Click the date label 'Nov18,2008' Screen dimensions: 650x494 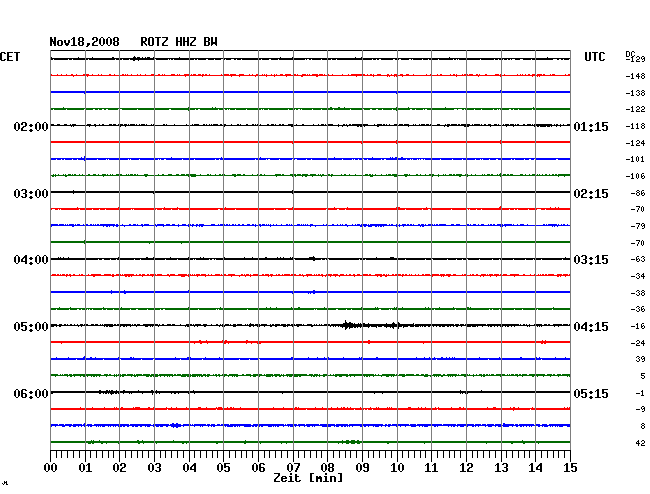pyautogui.click(x=84, y=42)
